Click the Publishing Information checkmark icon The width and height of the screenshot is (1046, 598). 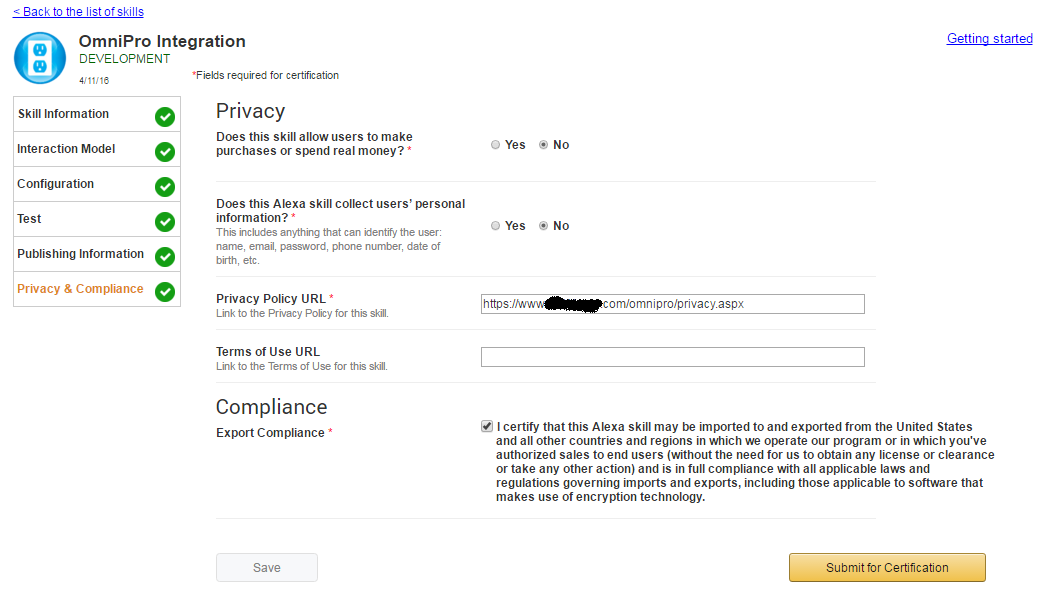click(x=164, y=256)
